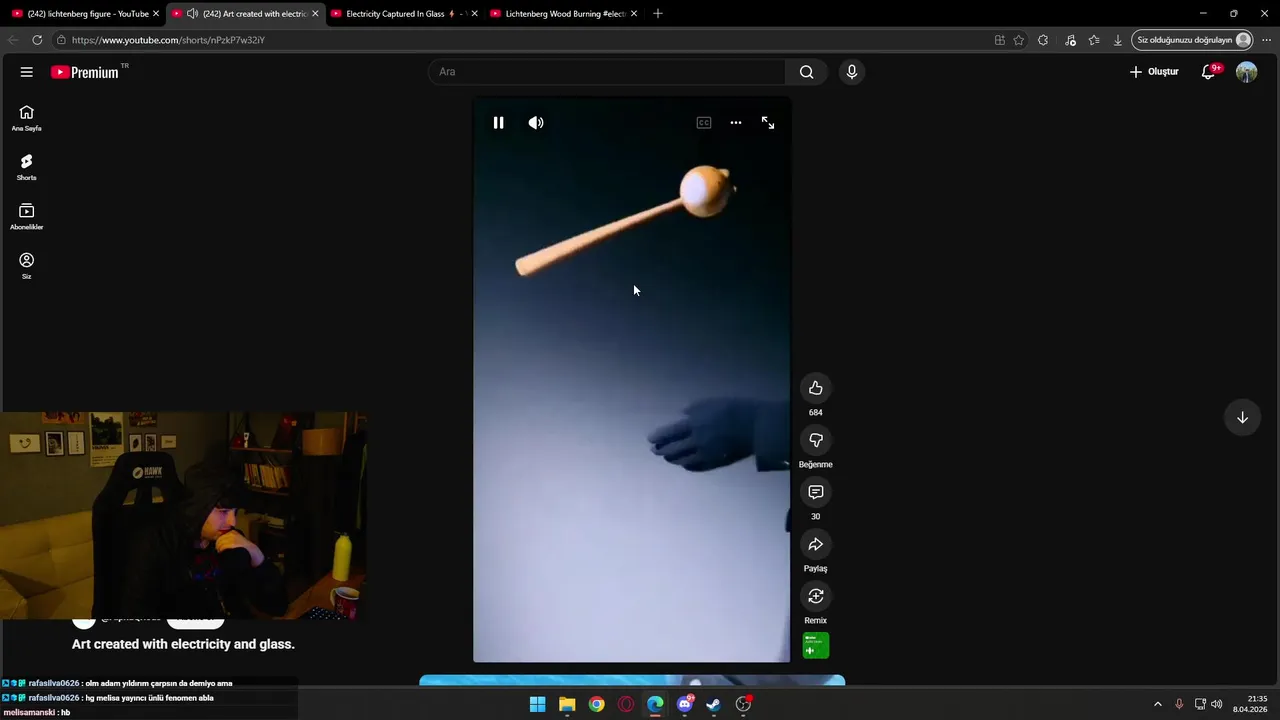Open the browser settings and more menu

click(1266, 40)
